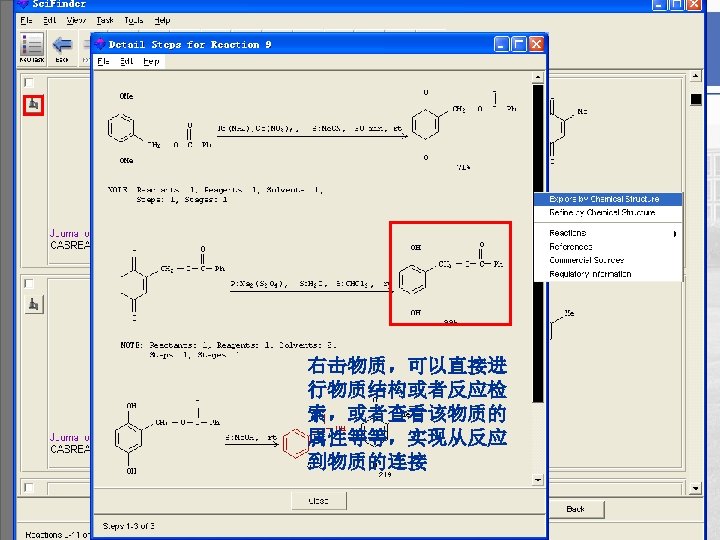Open File menu in Detail Steps dialog
This screenshot has width=720, height=540.
click(x=103, y=62)
